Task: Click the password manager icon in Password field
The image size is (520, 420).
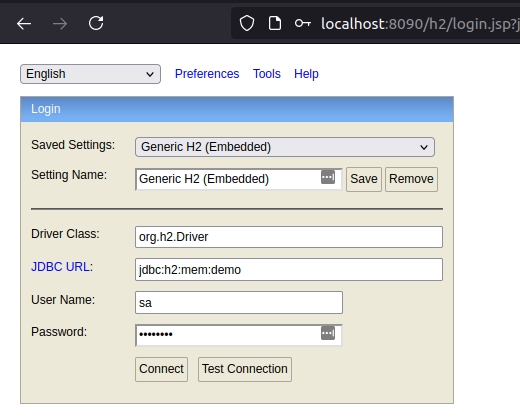Action: coord(328,333)
